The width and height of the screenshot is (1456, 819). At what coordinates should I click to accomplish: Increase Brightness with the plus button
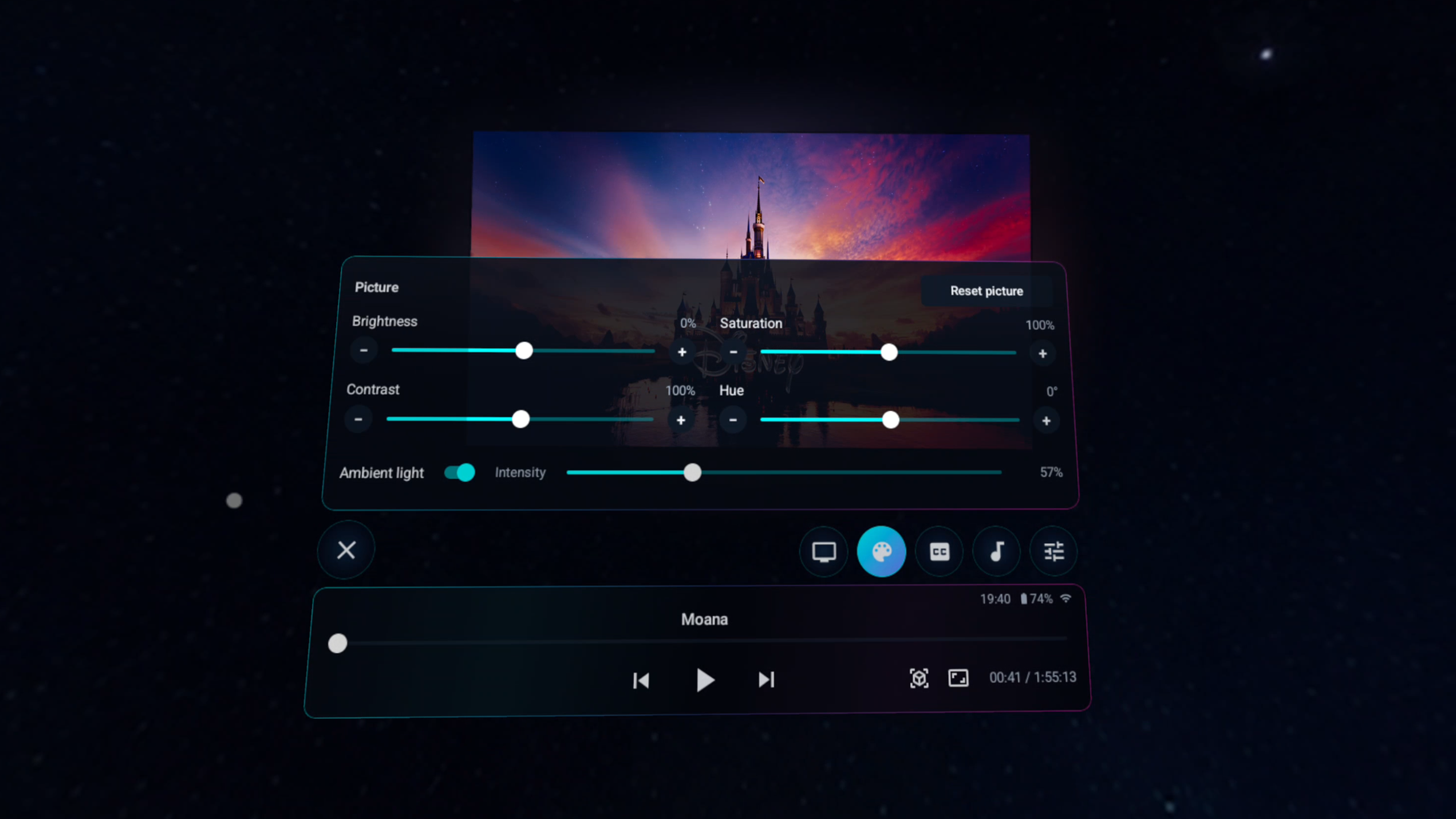(x=682, y=352)
